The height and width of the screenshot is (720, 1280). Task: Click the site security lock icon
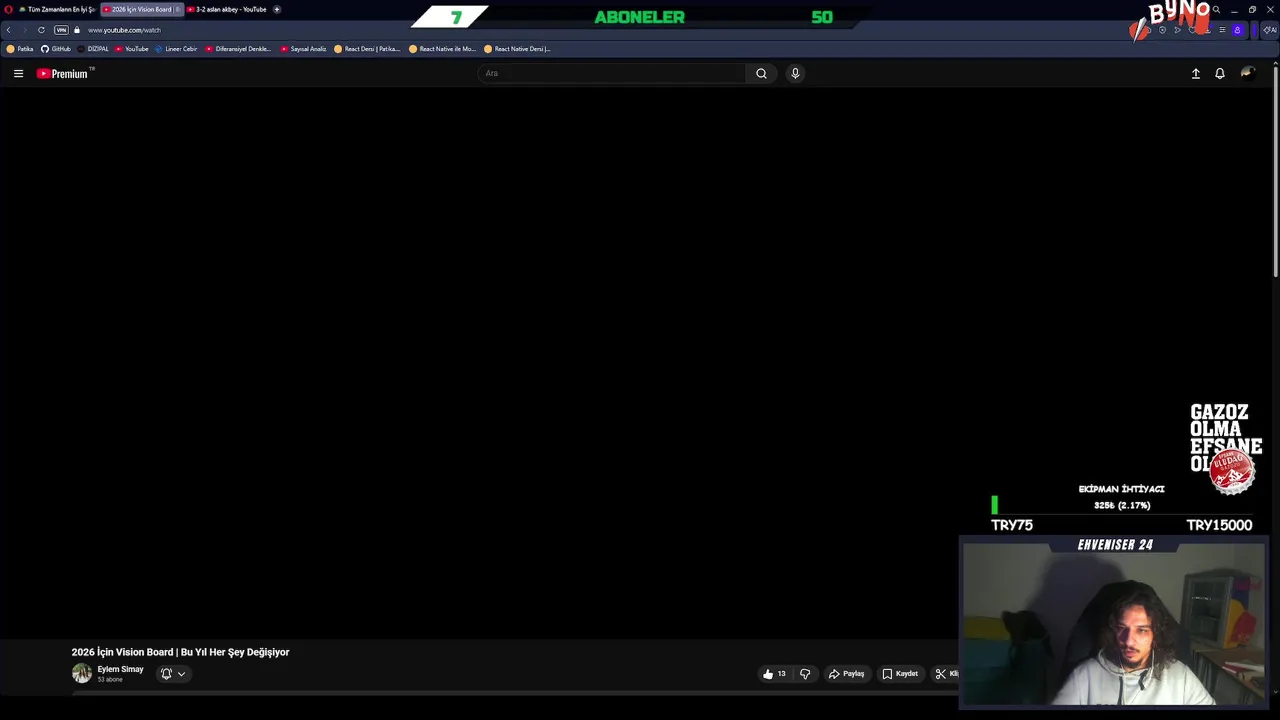(x=77, y=30)
